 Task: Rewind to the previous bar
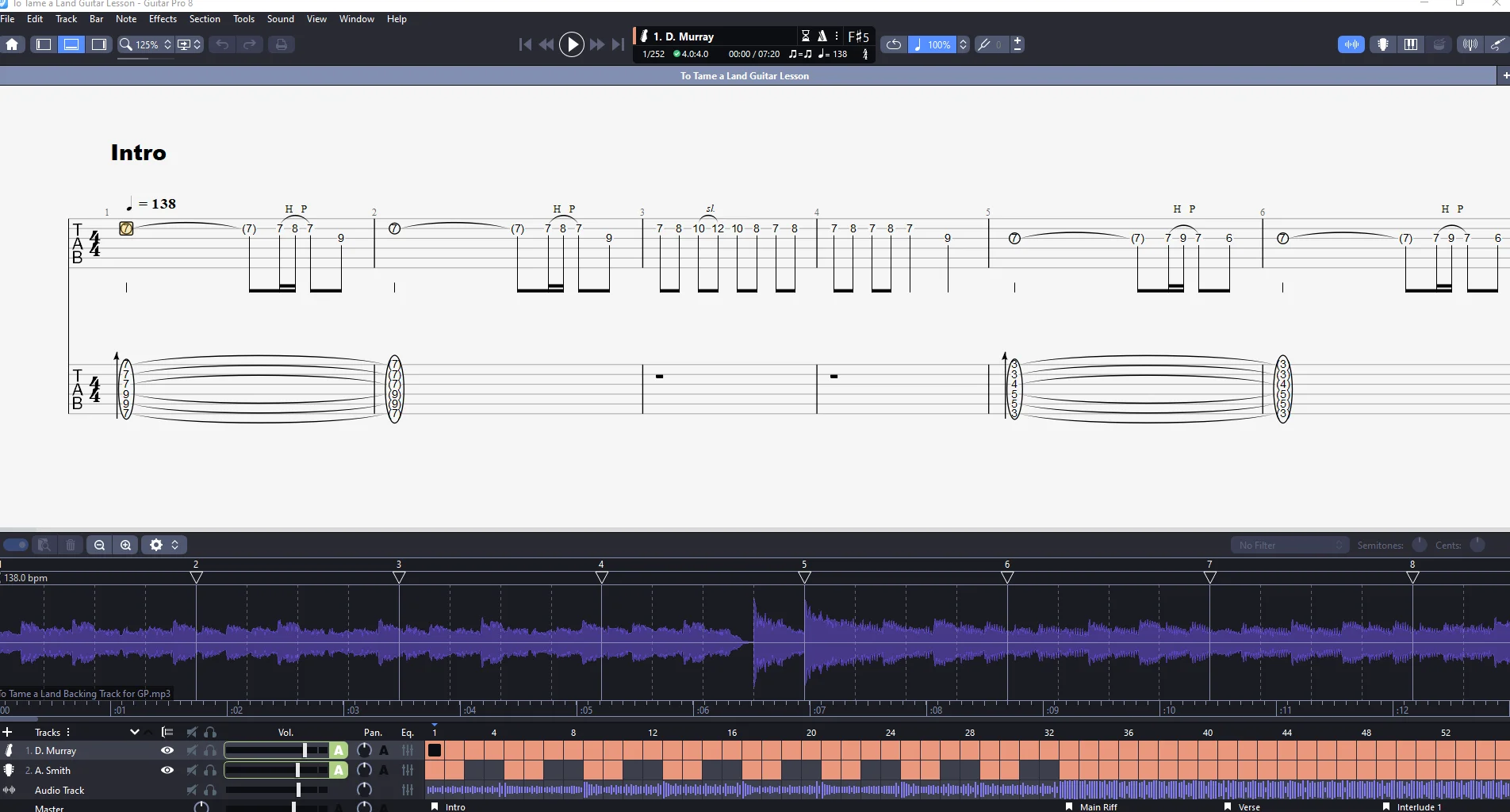pyautogui.click(x=546, y=44)
